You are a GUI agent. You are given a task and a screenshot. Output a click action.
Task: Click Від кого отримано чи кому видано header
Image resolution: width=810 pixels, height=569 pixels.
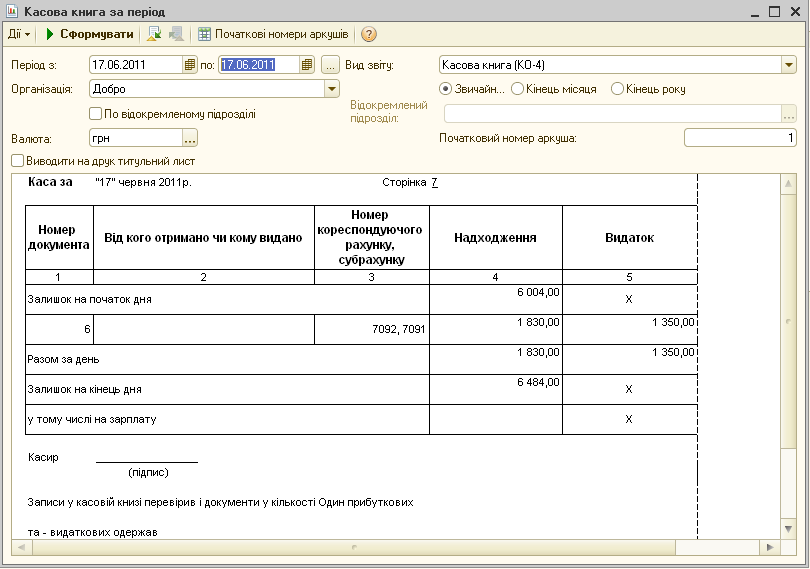pos(204,238)
